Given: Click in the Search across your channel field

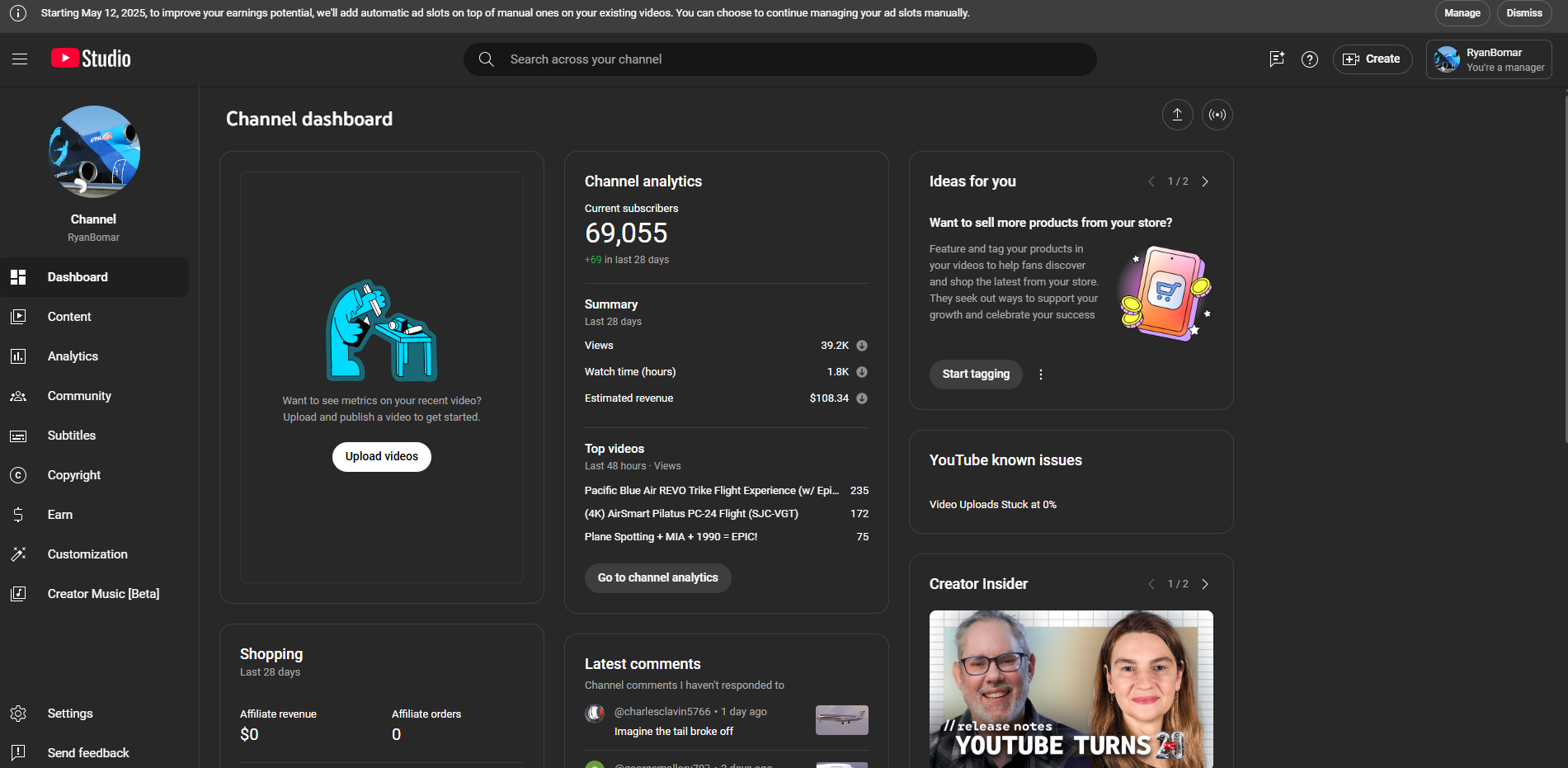Looking at the screenshot, I should pos(779,59).
